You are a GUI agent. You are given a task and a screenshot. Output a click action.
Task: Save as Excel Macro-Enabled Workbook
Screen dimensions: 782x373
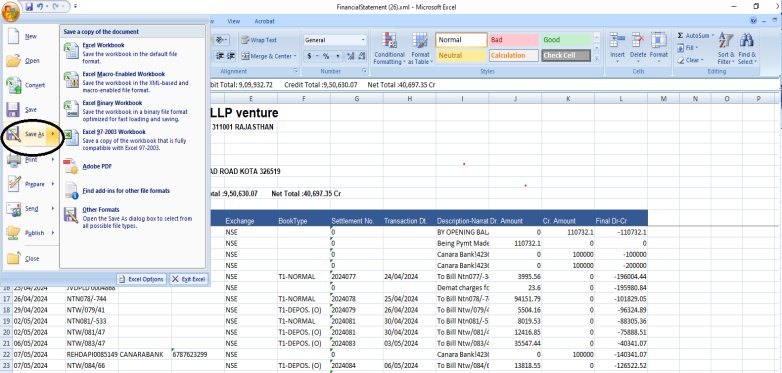(x=132, y=82)
